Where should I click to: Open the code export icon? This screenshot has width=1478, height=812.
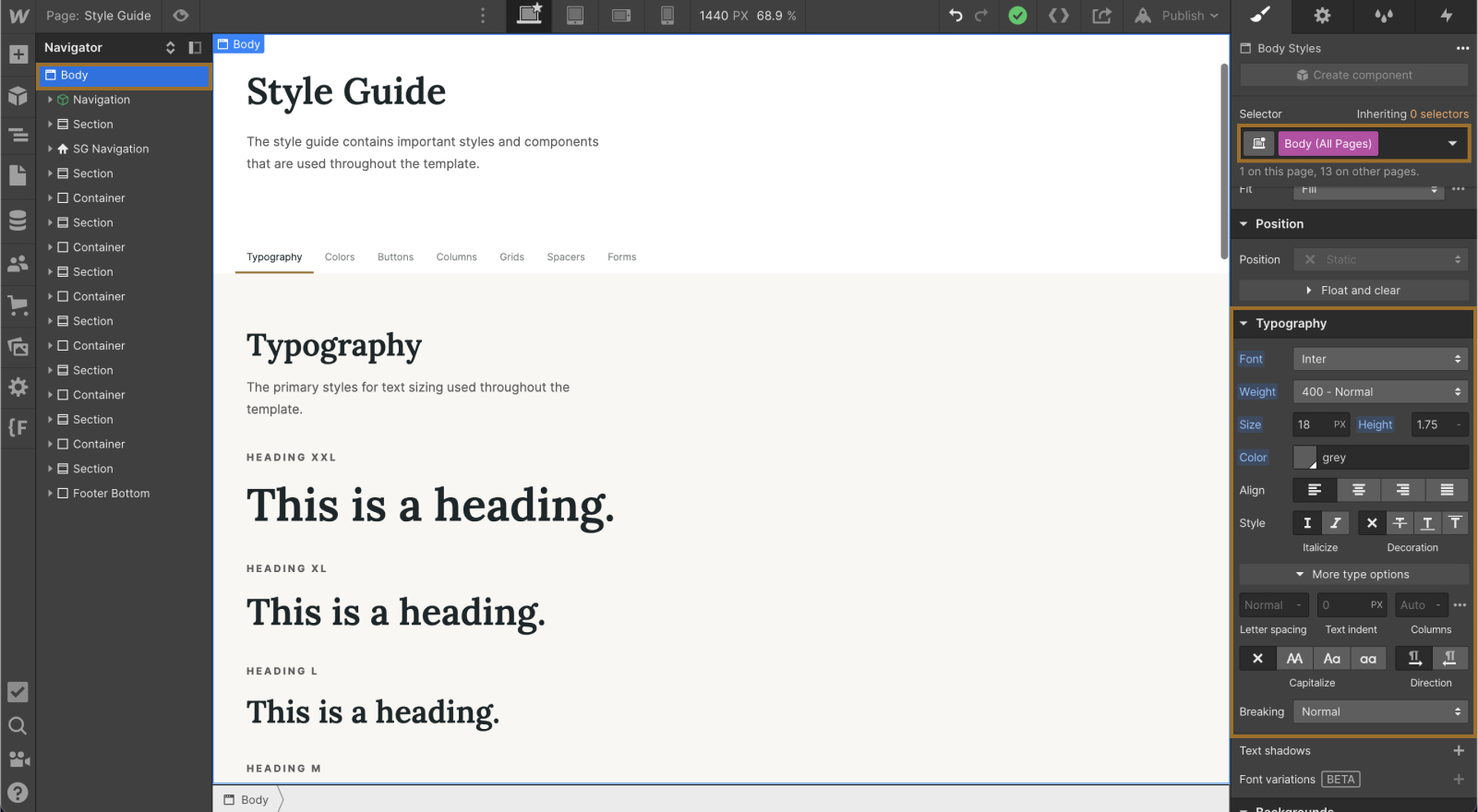pos(1059,16)
